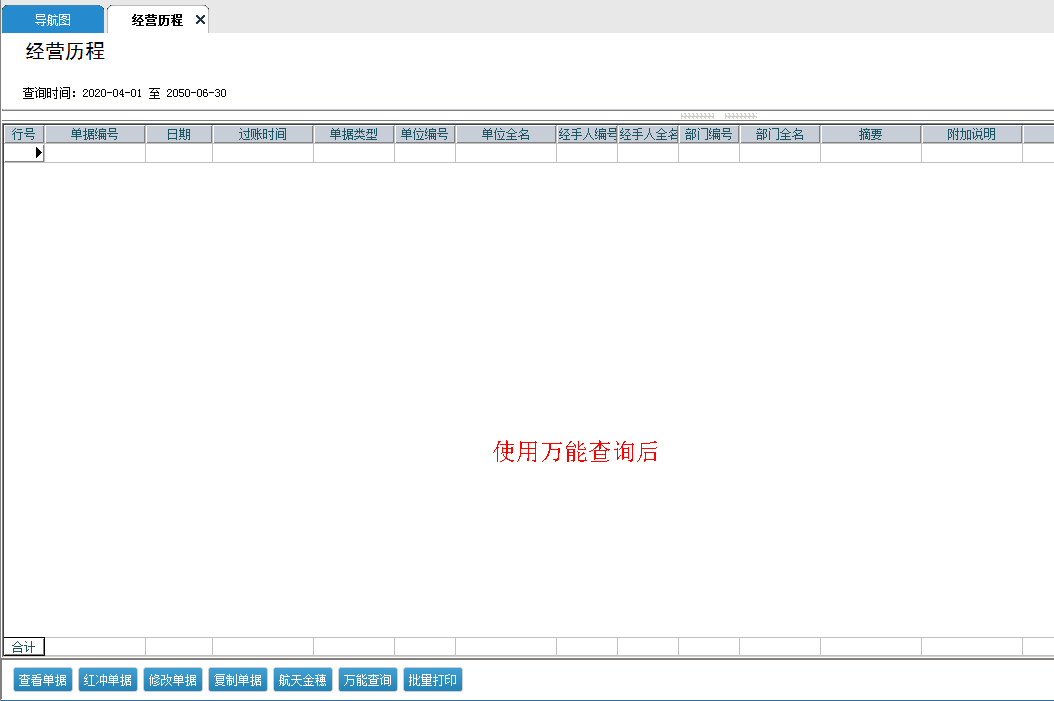
Task: Click the 合计 footer cell
Action: tap(24, 647)
